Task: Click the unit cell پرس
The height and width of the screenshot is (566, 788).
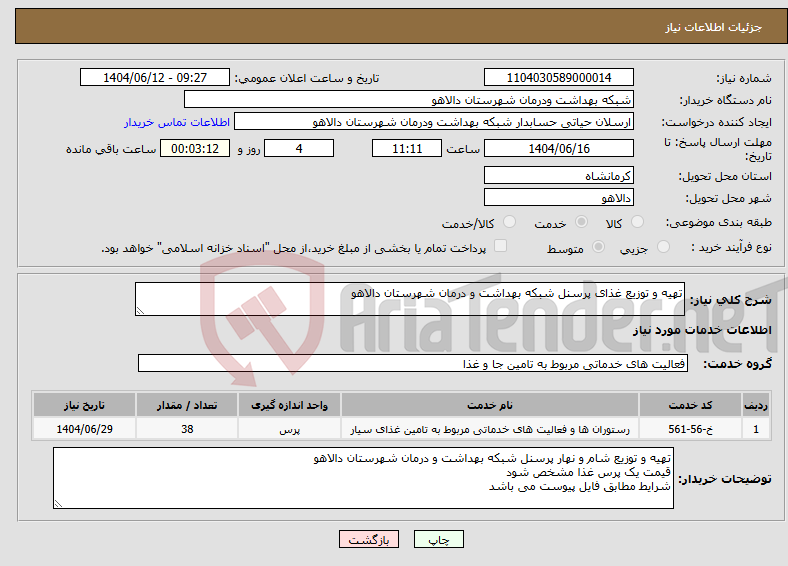Action: [x=289, y=429]
